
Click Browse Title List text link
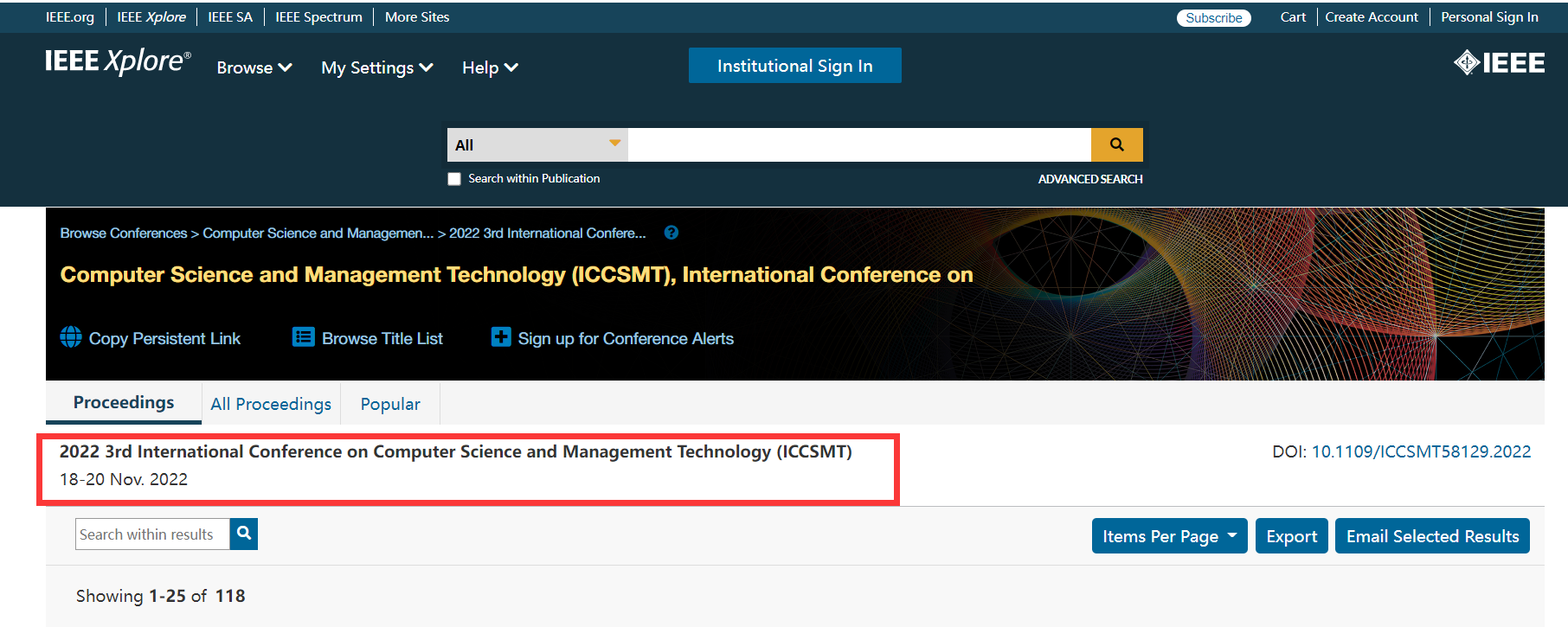382,338
